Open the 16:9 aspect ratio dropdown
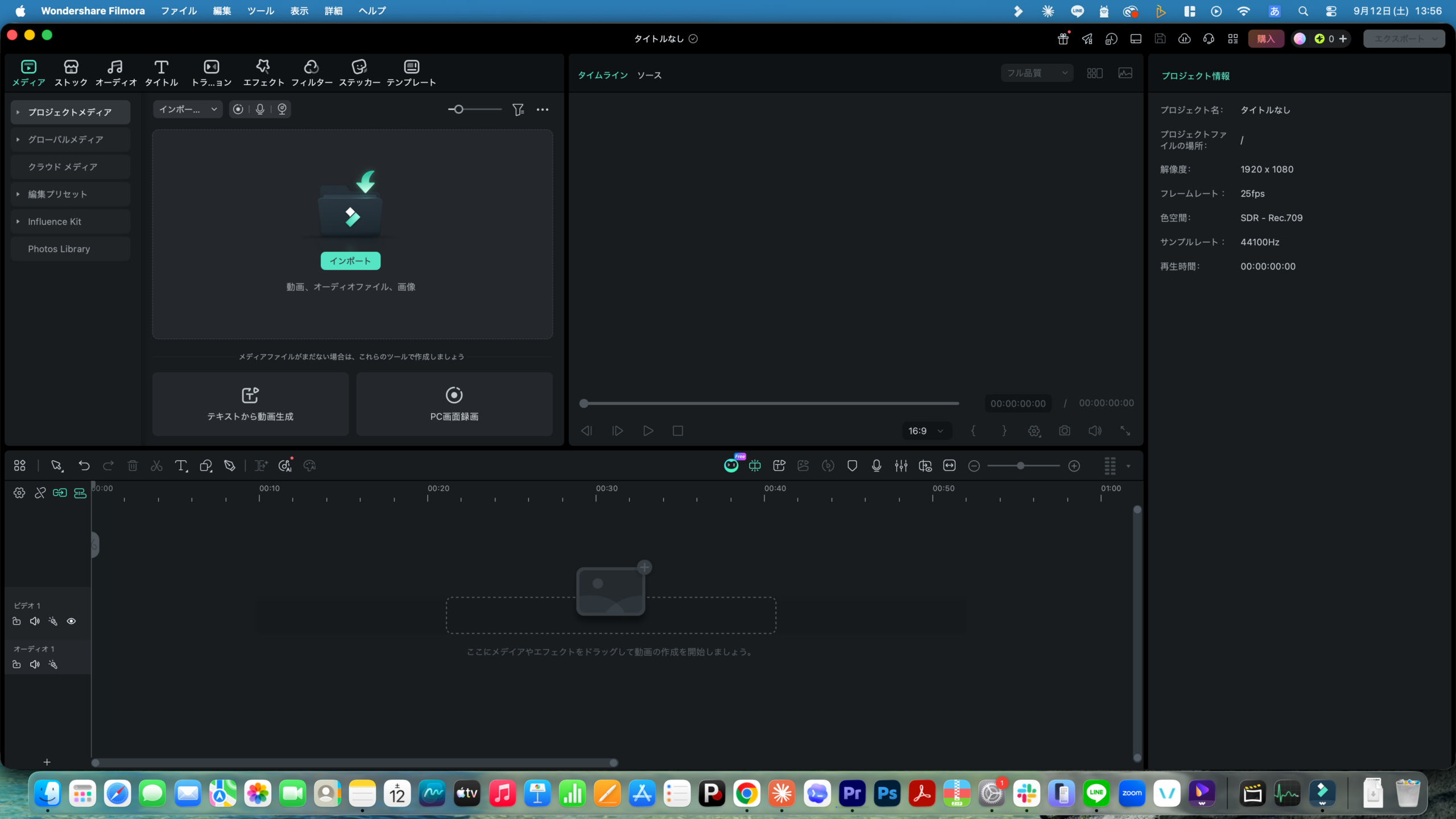 click(x=925, y=431)
